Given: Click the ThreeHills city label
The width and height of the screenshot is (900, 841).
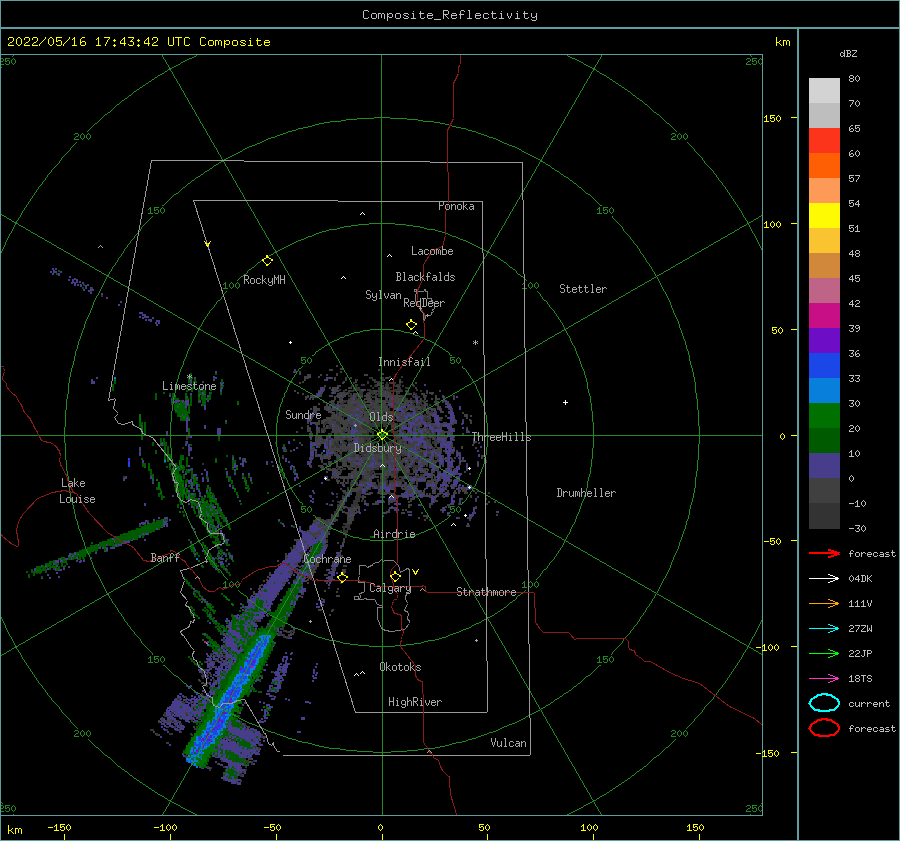Looking at the screenshot, I should click(x=502, y=437).
